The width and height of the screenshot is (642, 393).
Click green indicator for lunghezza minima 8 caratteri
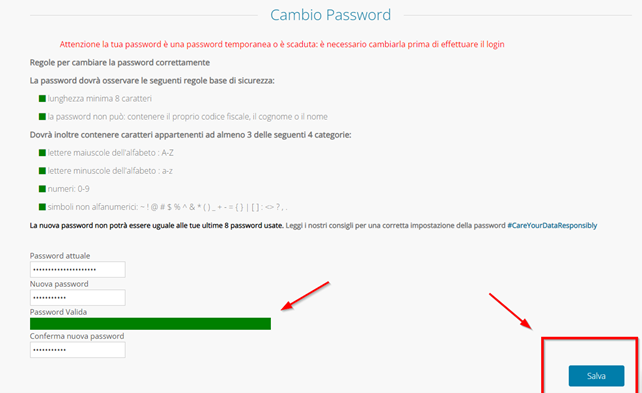click(42, 99)
